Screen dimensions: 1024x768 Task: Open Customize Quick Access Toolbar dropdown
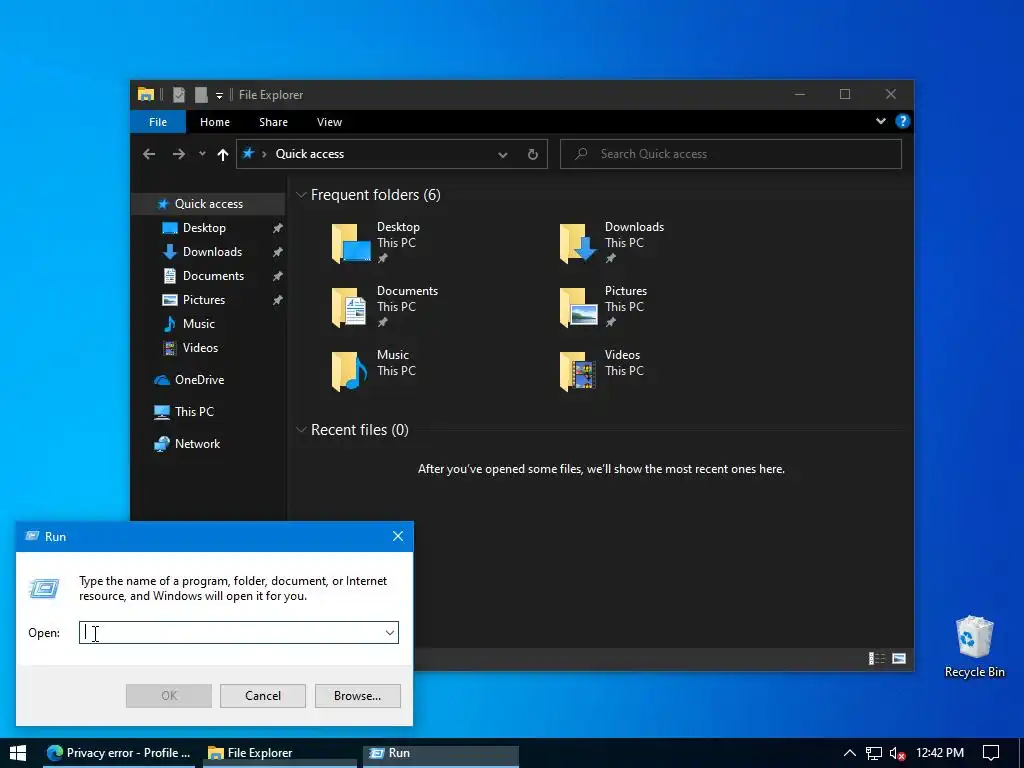[x=219, y=96]
